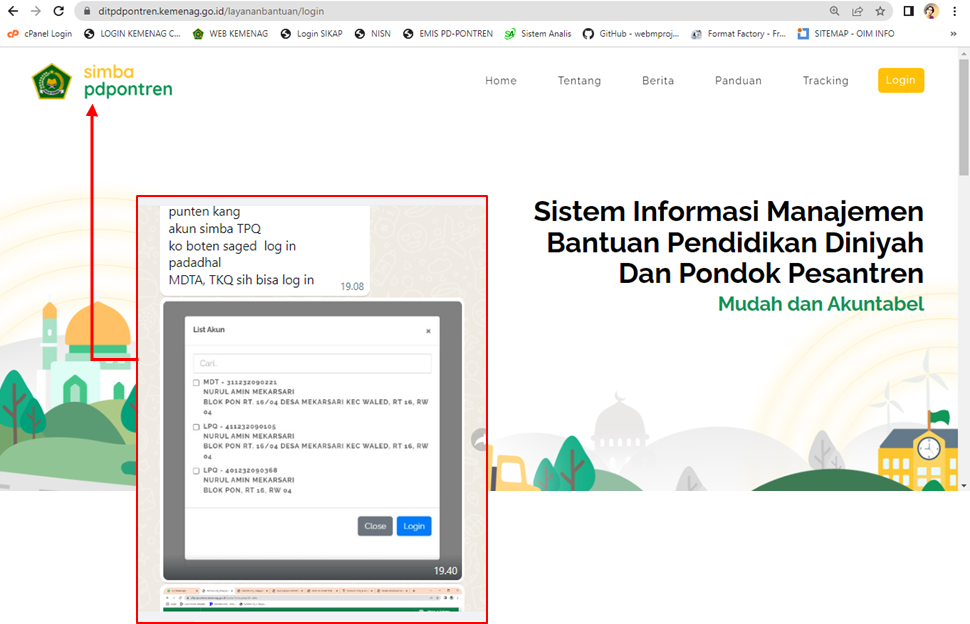Click the 'Mudah dan Akuntabel' tagline
Viewport: 970px width, 624px height.
(x=821, y=304)
